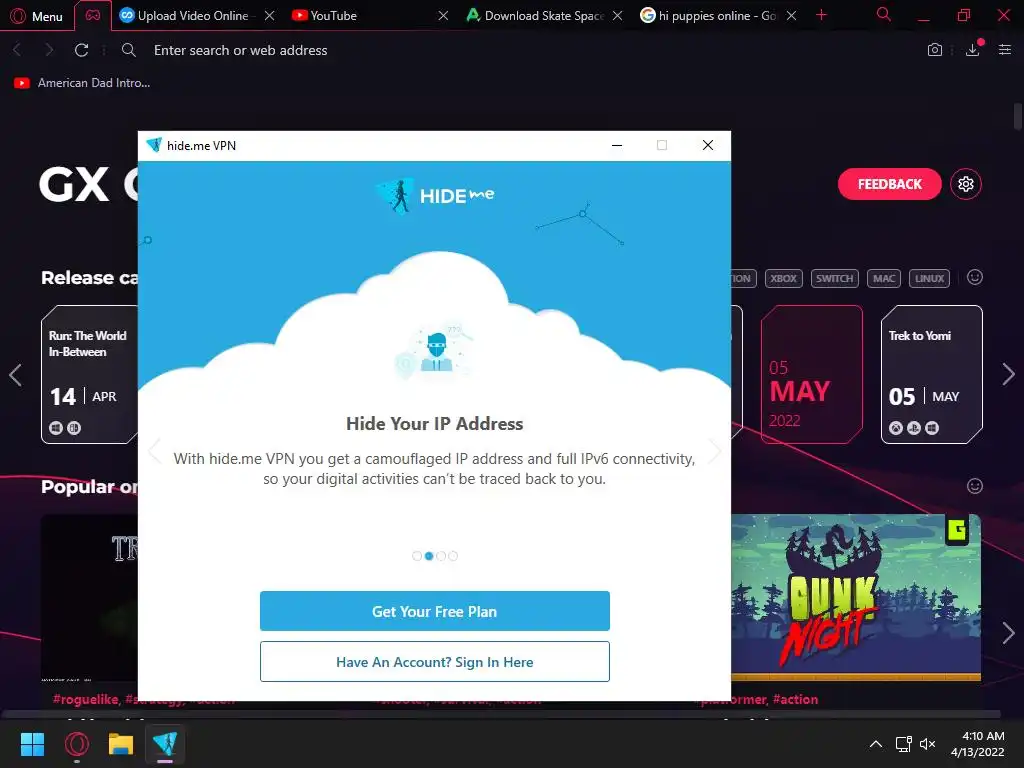Close the hide.me VPN window
This screenshot has height=768, width=1024.
coord(708,145)
